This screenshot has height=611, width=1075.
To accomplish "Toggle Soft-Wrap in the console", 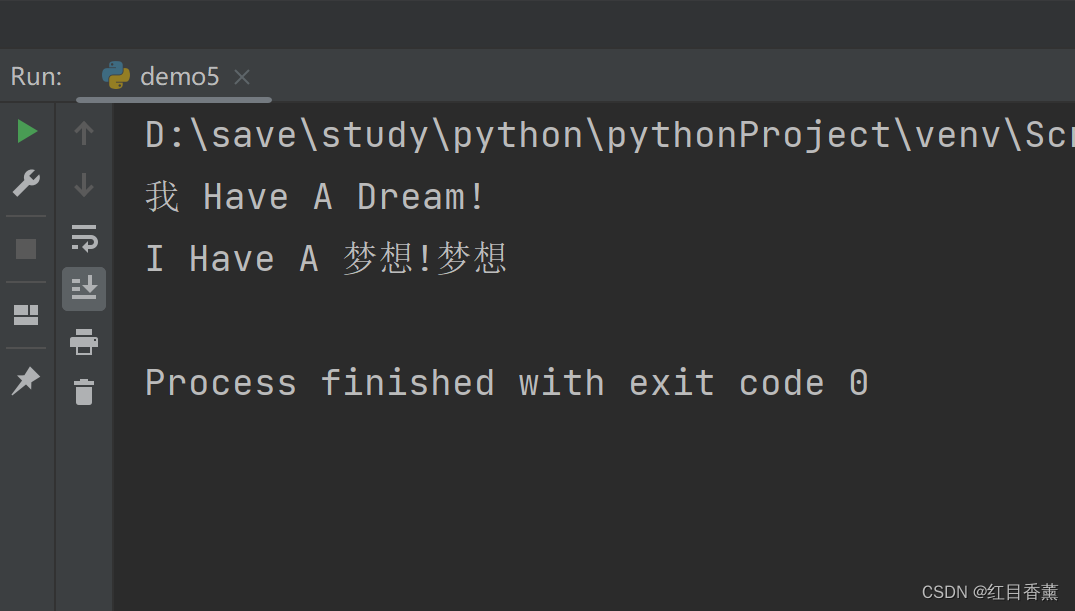I will (84, 238).
